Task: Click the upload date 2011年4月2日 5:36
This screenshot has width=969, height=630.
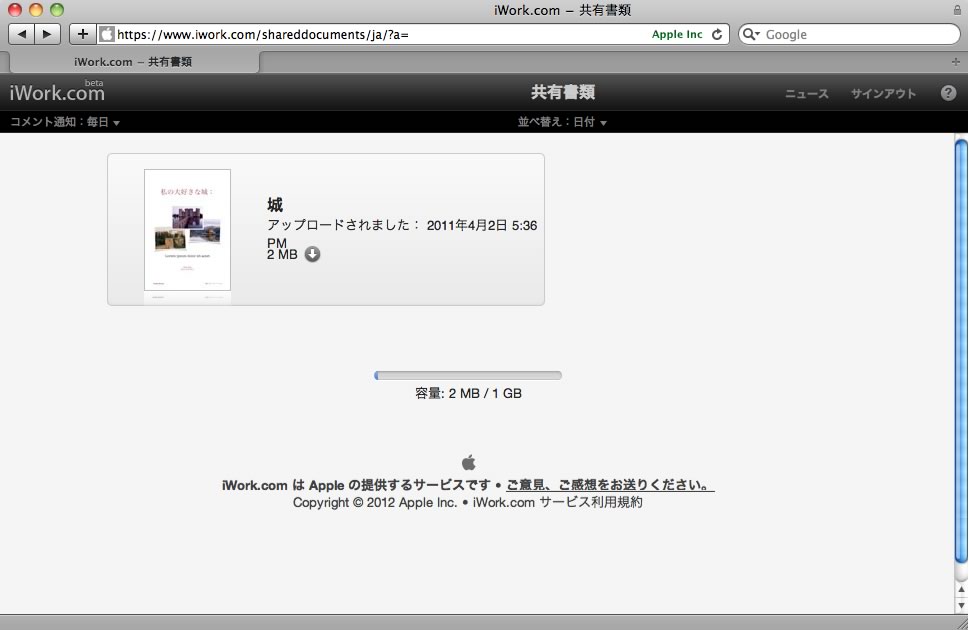Action: [x=482, y=226]
